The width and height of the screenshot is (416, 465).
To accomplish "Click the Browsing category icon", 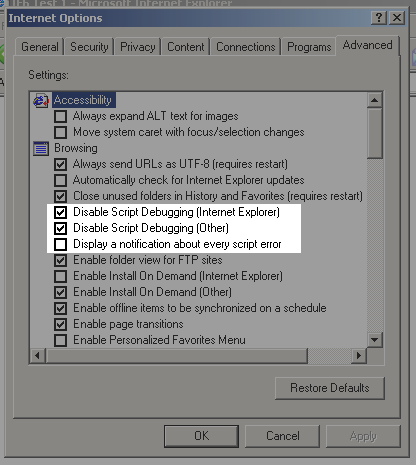I will point(41,148).
